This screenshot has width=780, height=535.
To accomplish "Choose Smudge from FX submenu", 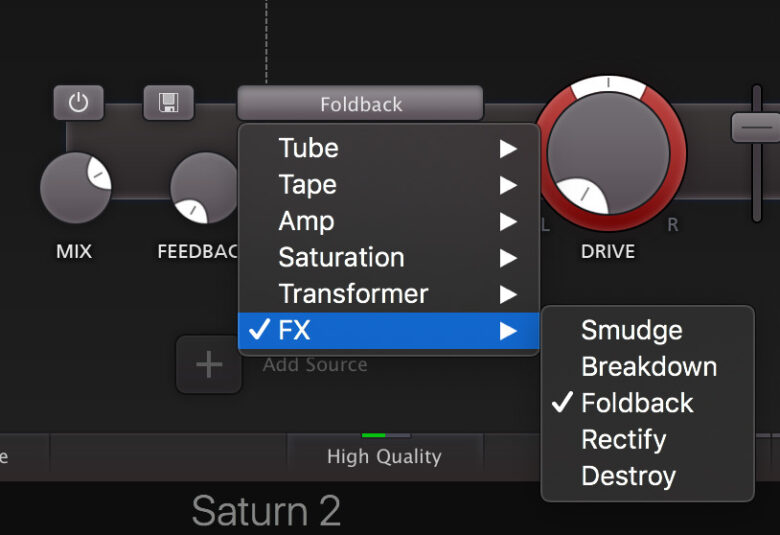I will tap(648, 330).
